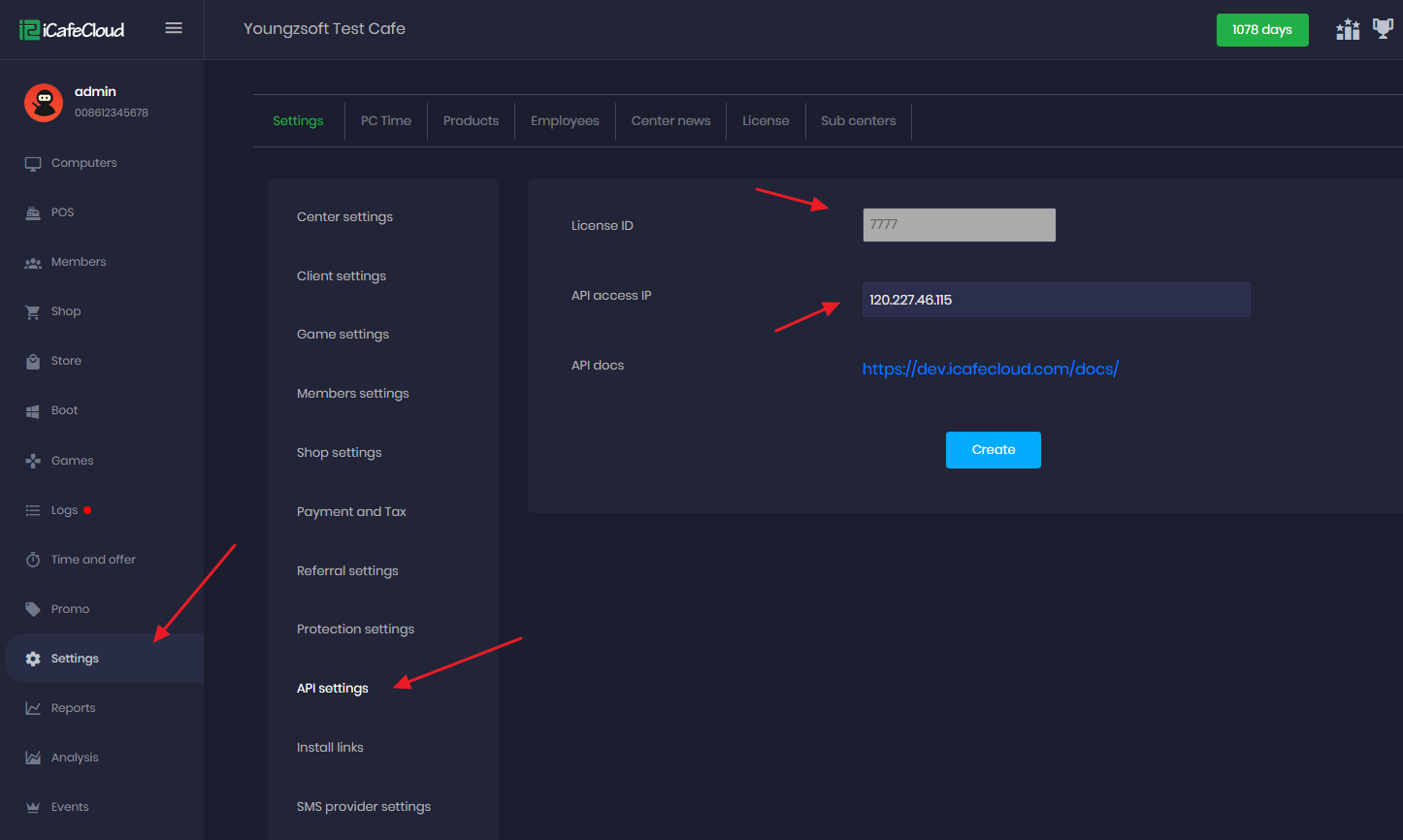1403x840 pixels.
Task: Click the iCafeCloud logo
Action: (x=72, y=29)
